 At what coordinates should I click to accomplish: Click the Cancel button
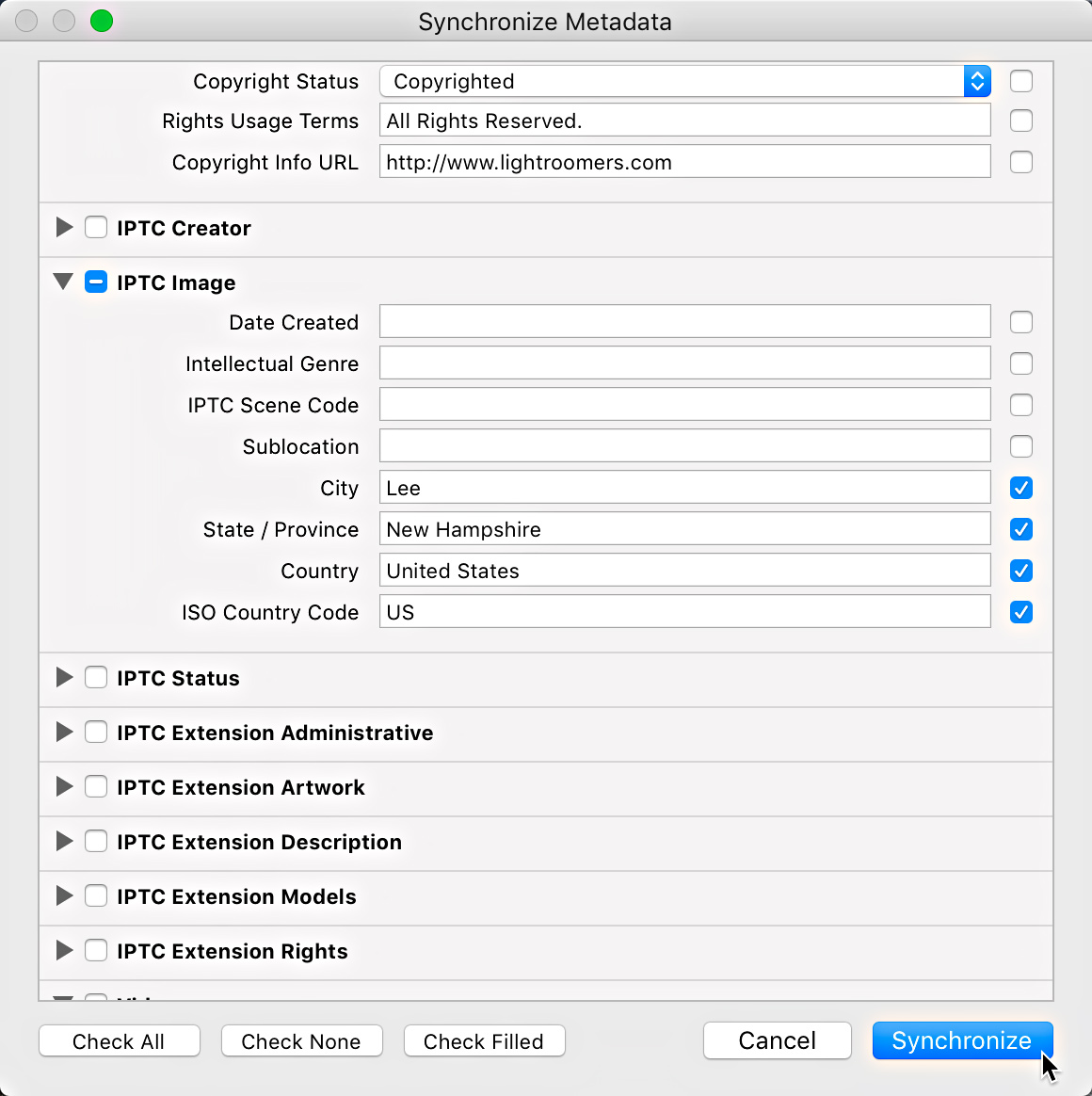pyautogui.click(x=777, y=1040)
